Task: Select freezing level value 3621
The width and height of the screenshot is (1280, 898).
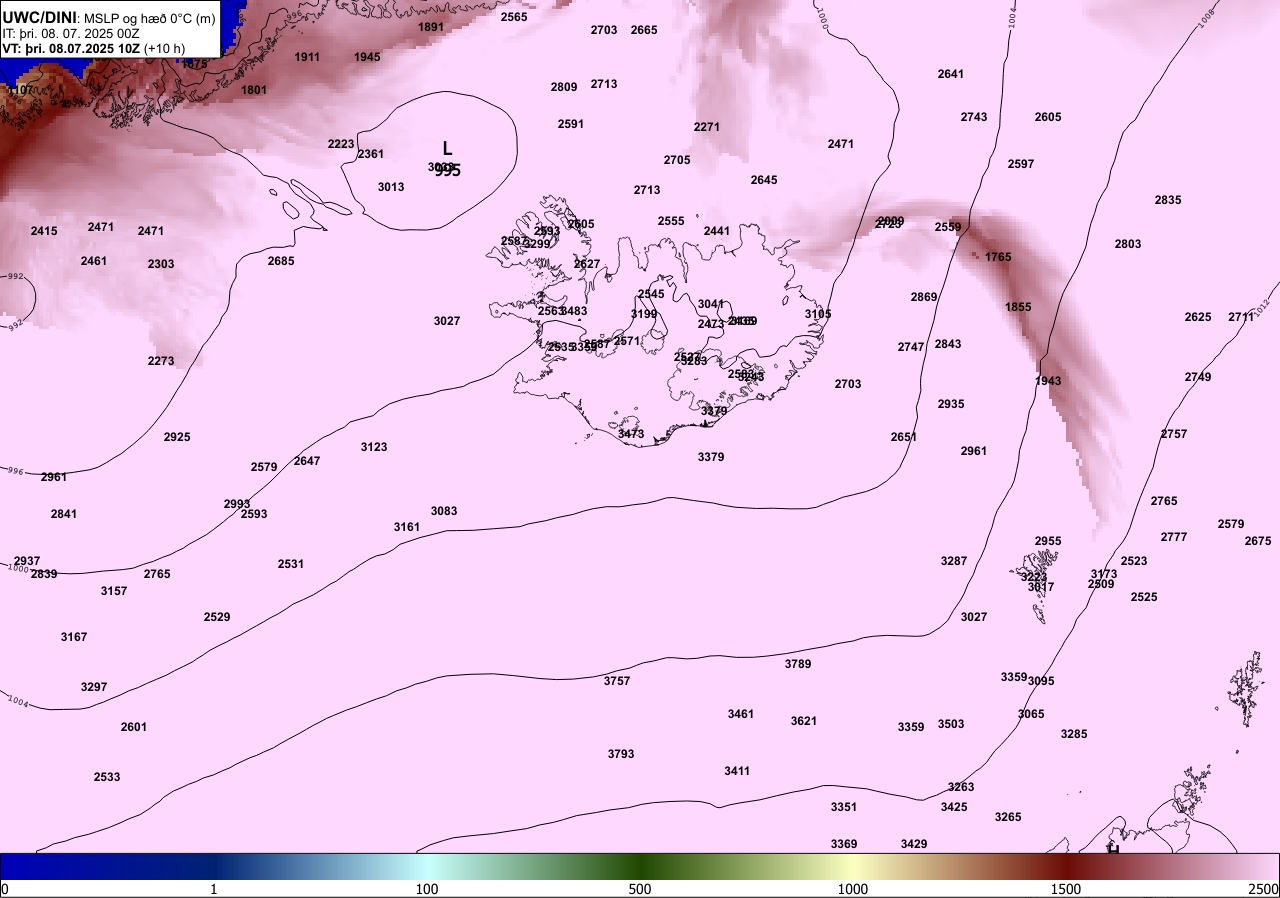Action: point(804,721)
